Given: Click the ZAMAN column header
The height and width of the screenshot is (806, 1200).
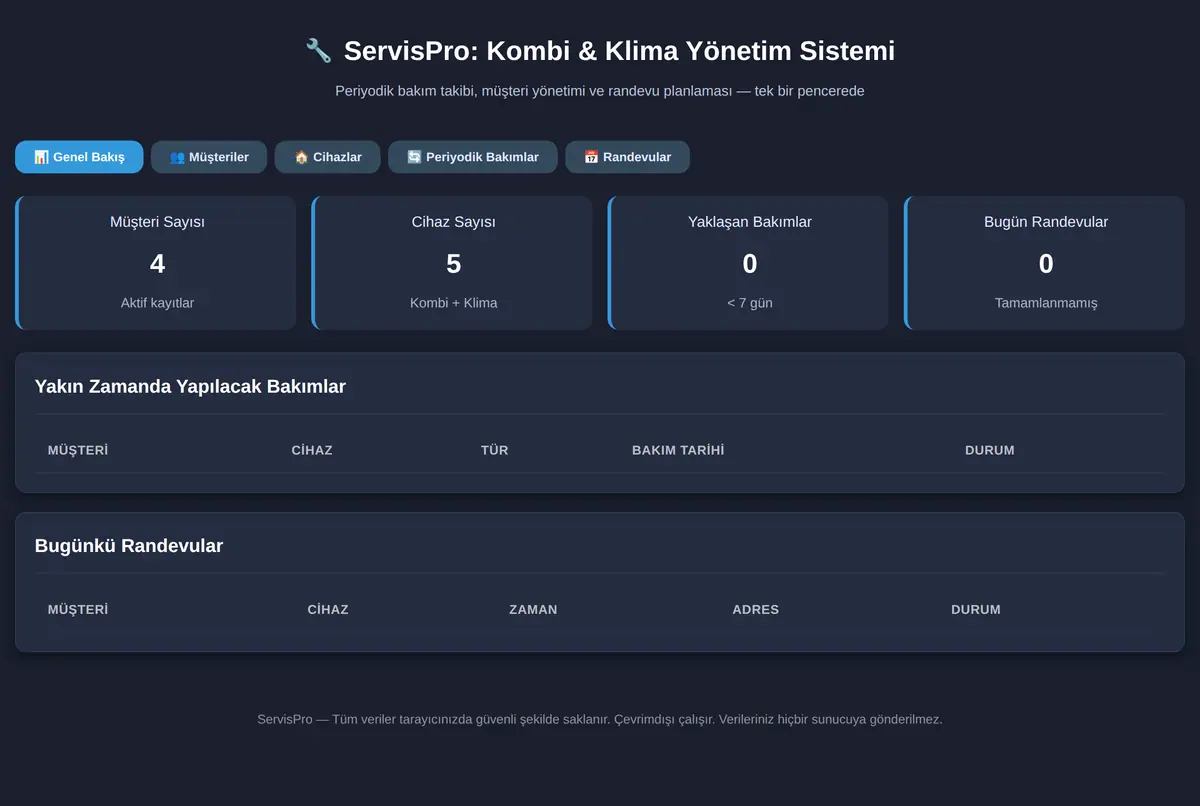Looking at the screenshot, I should (533, 609).
